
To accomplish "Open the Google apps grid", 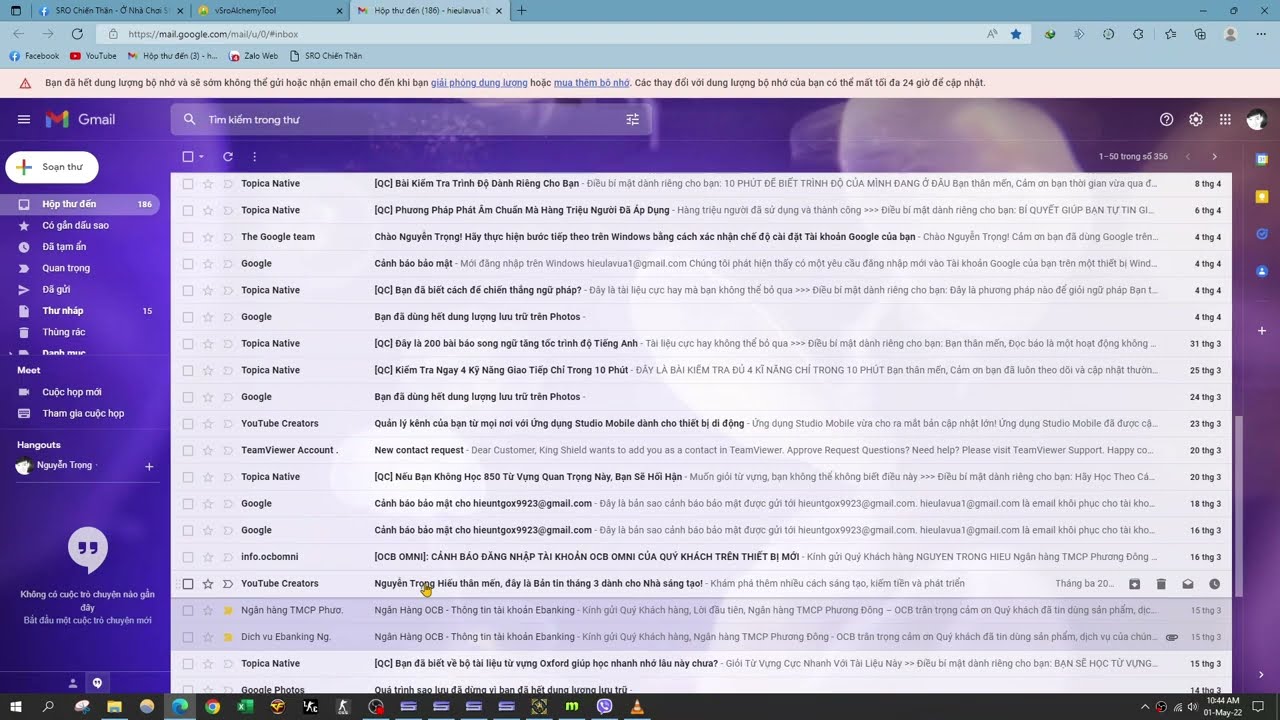I will click(x=1225, y=119).
